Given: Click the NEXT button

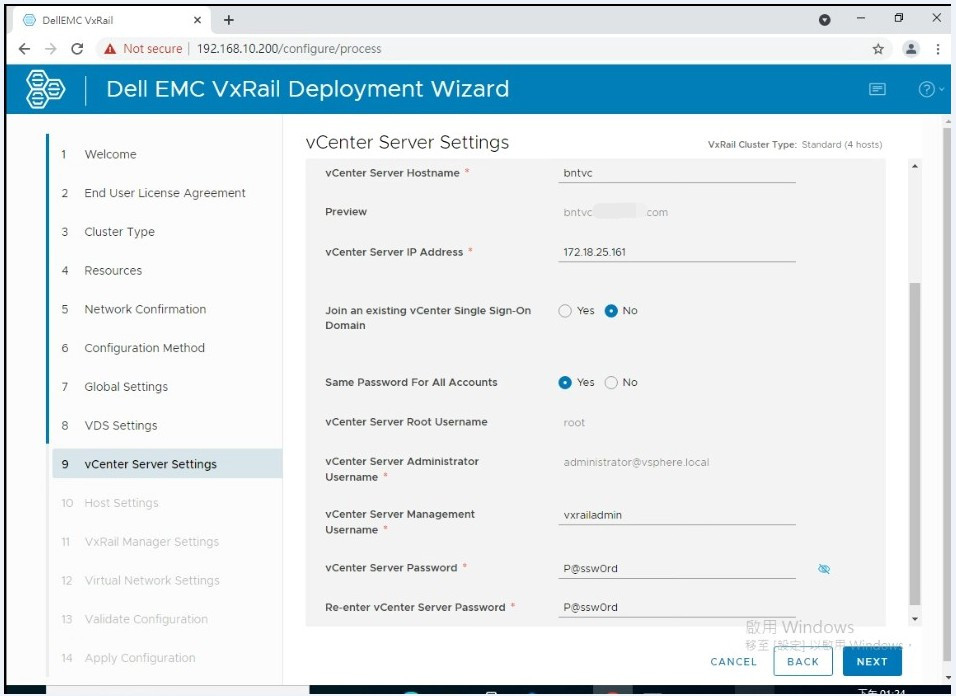Looking at the screenshot, I should [872, 661].
